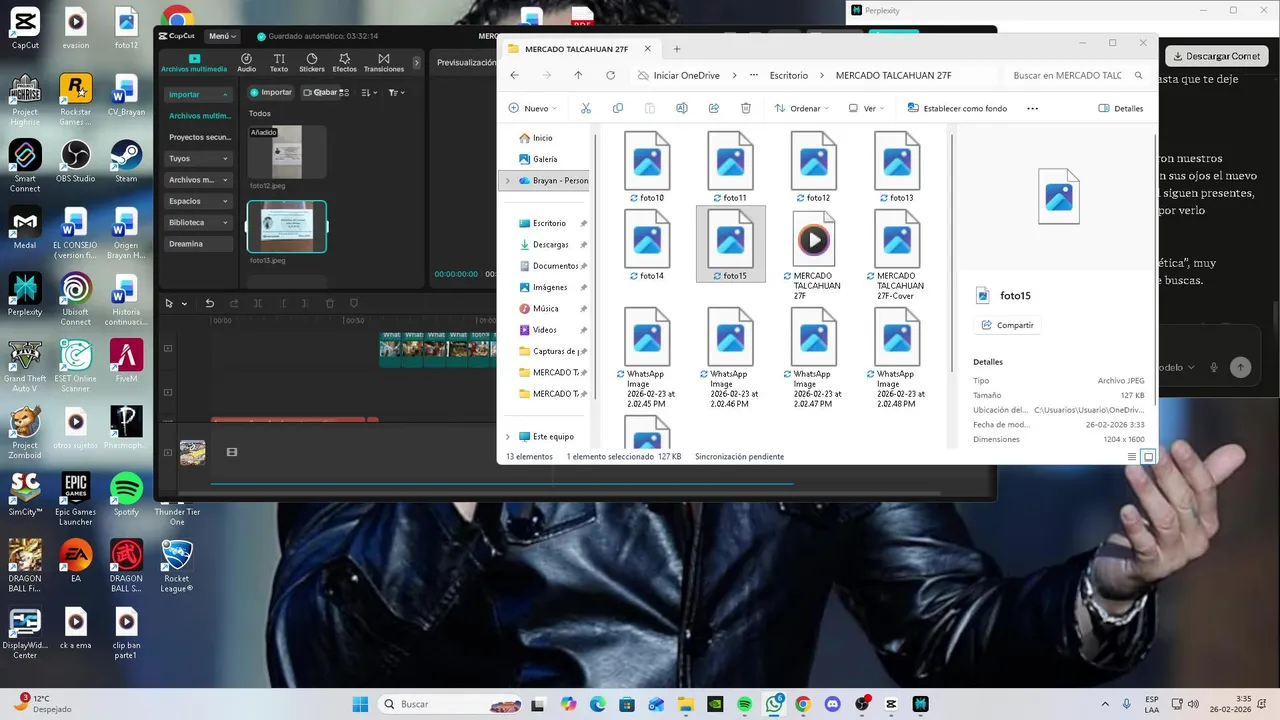The height and width of the screenshot is (720, 1280).
Task: Select the foto13.jpeg media thumbnail in CapCut
Action: click(x=287, y=227)
